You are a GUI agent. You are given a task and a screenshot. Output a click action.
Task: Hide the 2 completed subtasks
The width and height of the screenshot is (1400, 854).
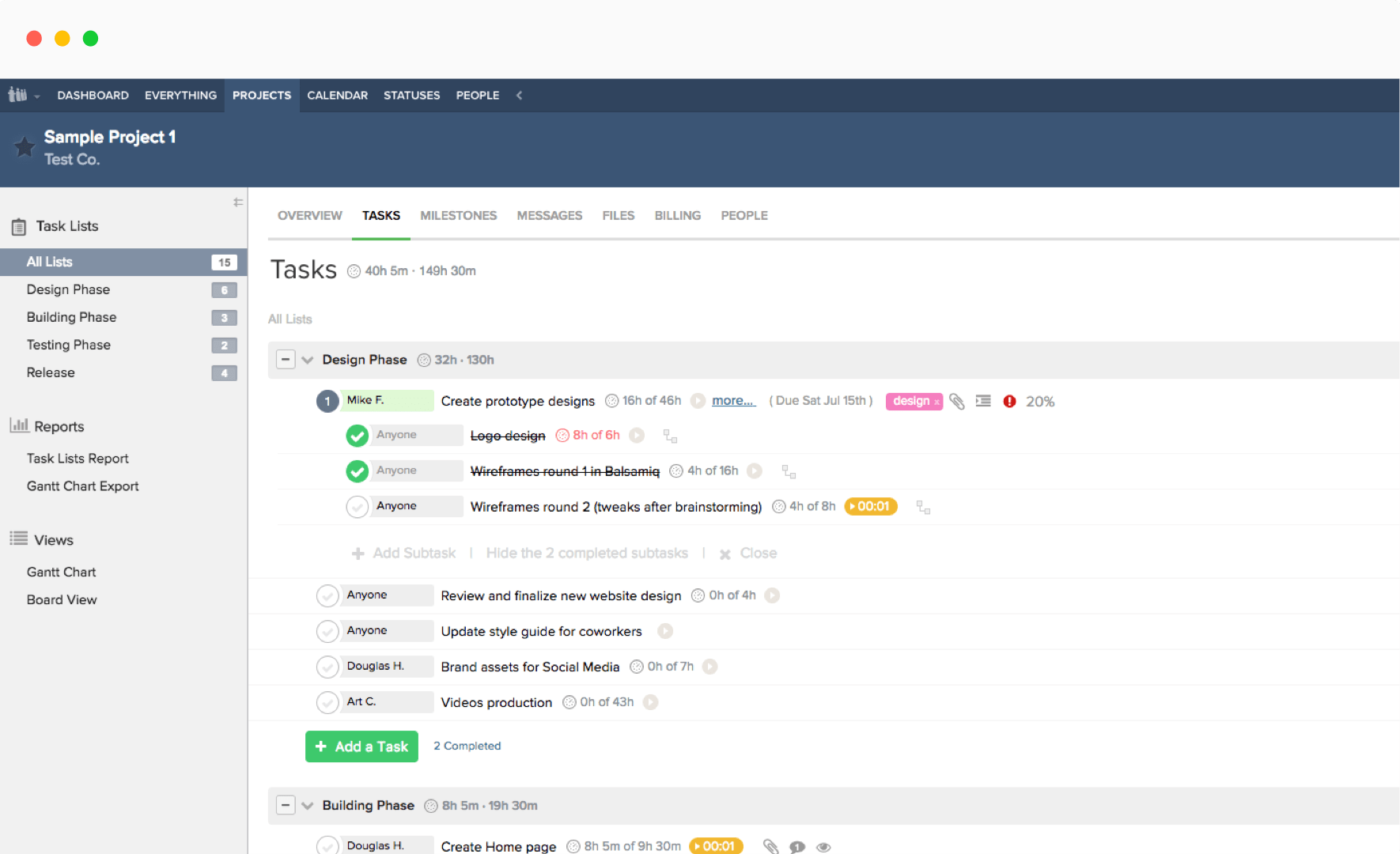click(587, 554)
